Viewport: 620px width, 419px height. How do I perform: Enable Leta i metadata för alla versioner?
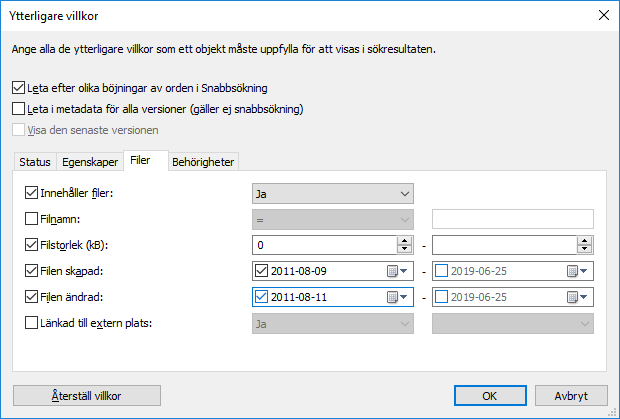pos(19,109)
